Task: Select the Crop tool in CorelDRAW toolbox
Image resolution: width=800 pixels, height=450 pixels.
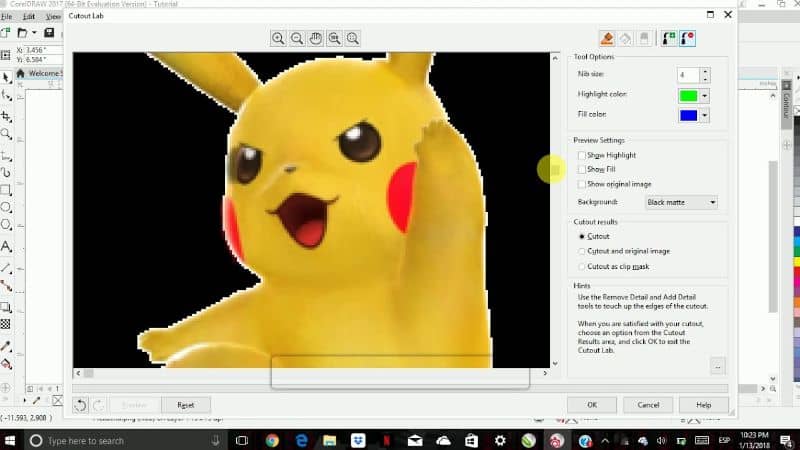Action: (x=7, y=117)
